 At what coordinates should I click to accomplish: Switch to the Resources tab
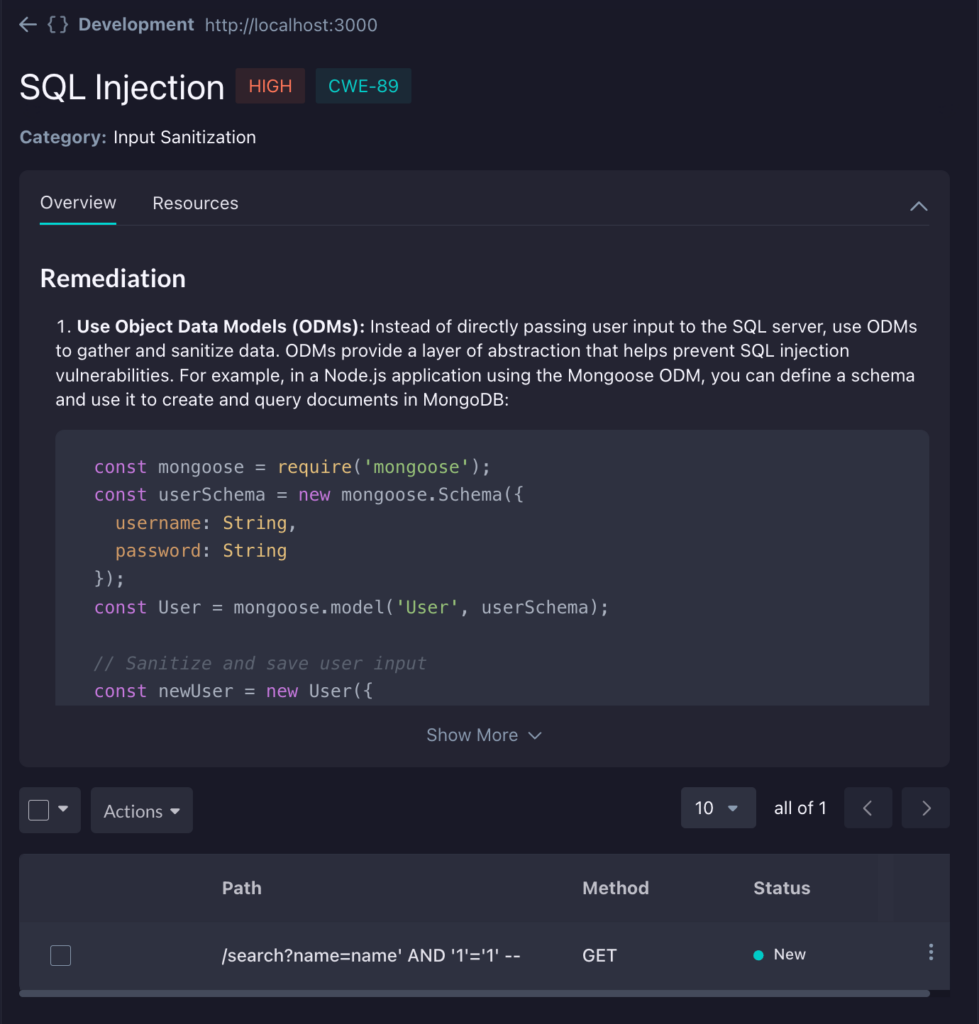click(x=195, y=203)
